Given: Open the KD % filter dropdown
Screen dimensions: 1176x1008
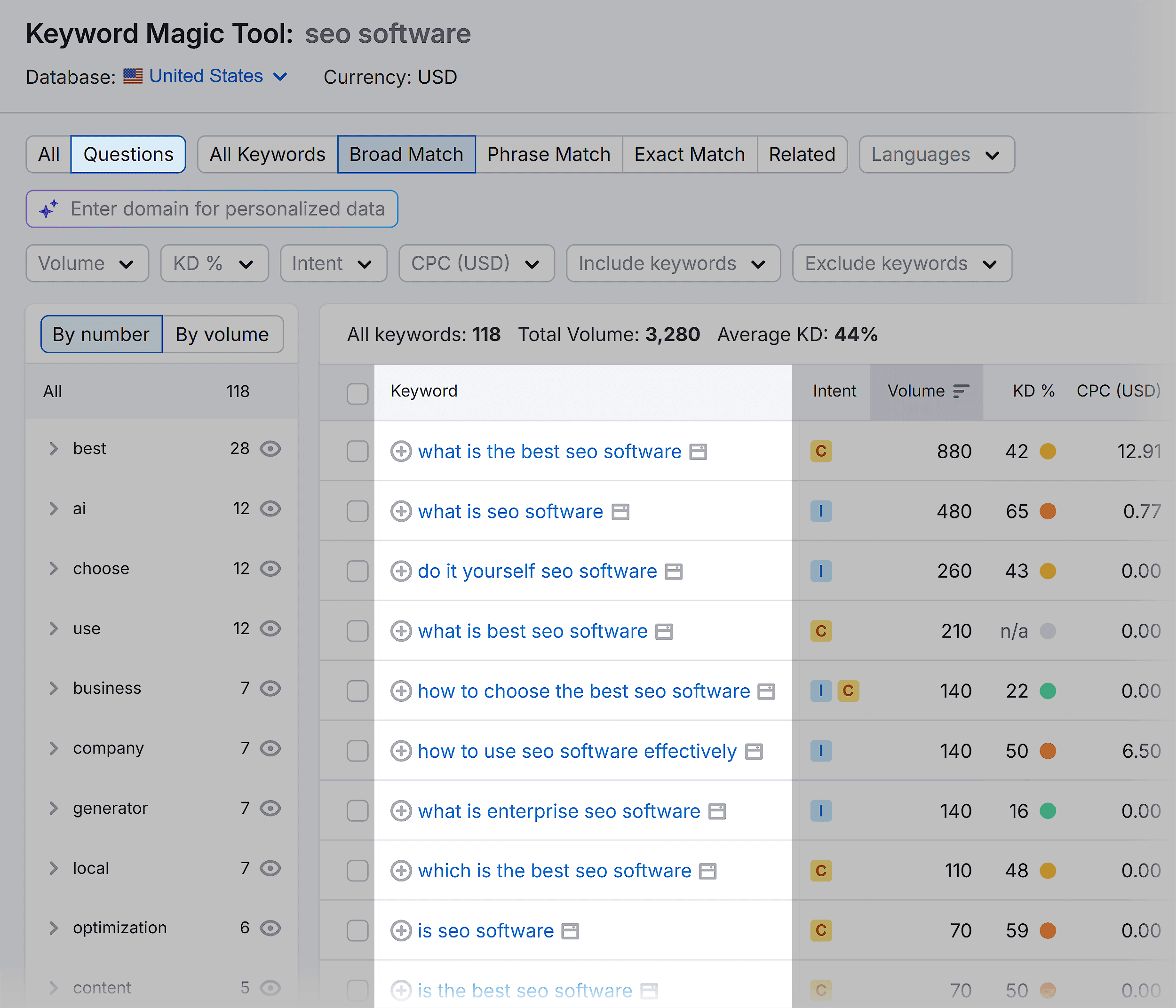Looking at the screenshot, I should (x=214, y=263).
